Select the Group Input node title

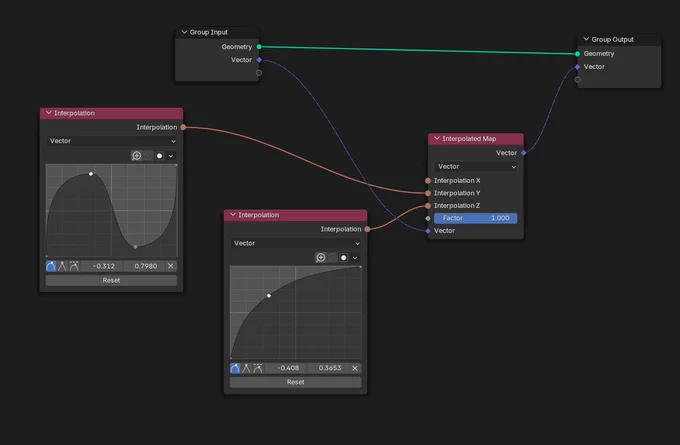click(209, 32)
